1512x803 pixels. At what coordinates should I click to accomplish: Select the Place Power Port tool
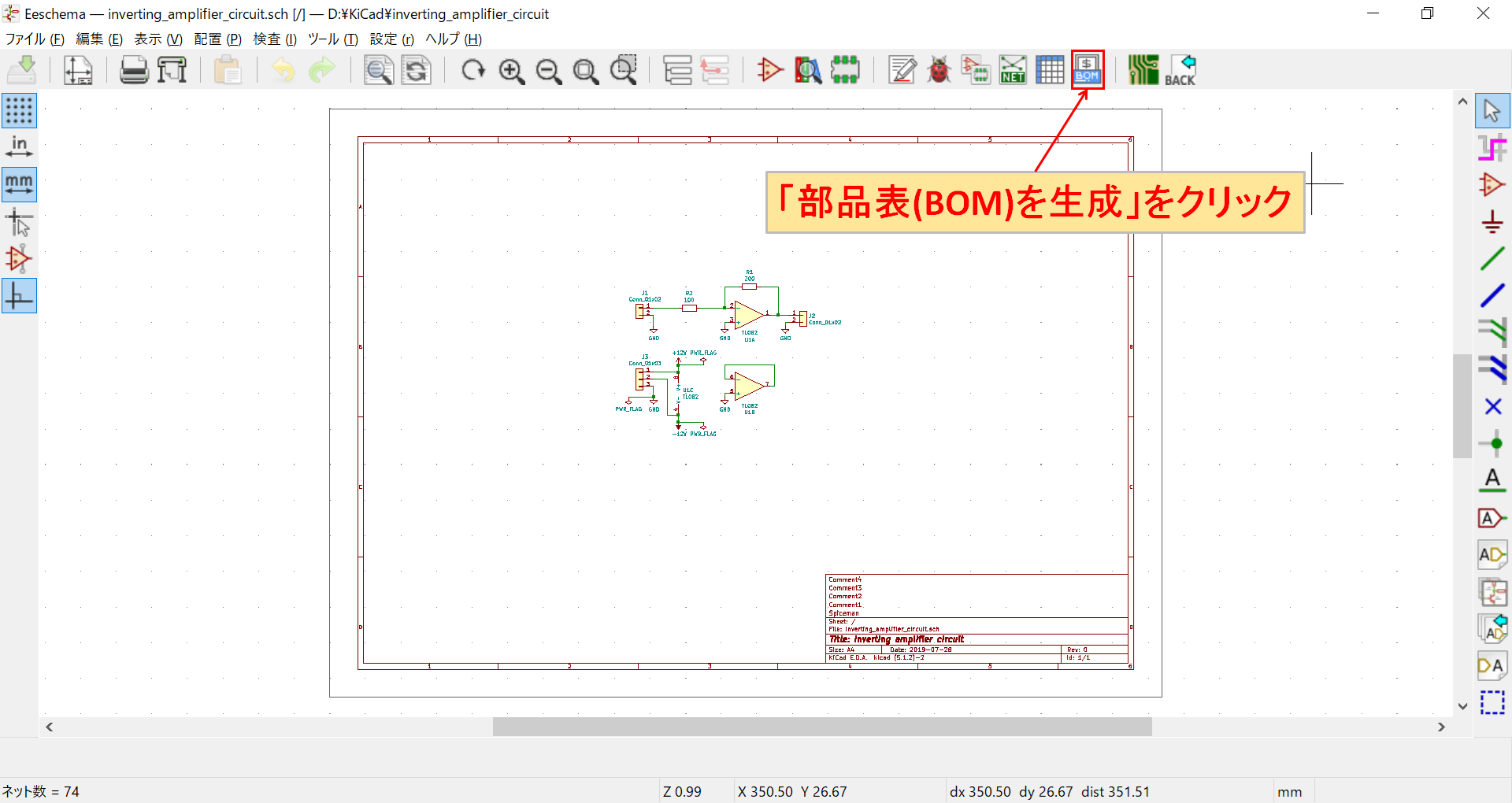(1492, 221)
